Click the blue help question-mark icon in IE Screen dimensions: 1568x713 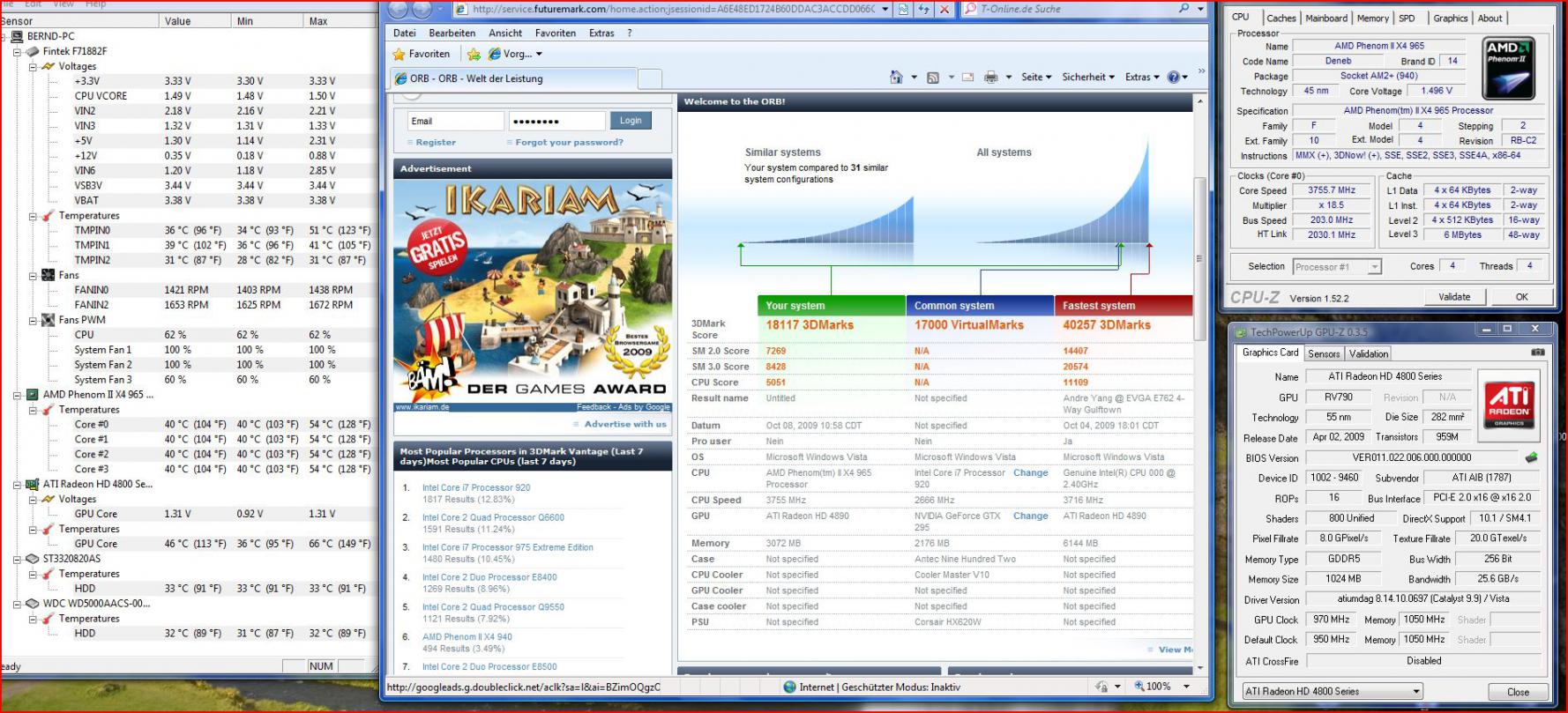click(x=1174, y=78)
